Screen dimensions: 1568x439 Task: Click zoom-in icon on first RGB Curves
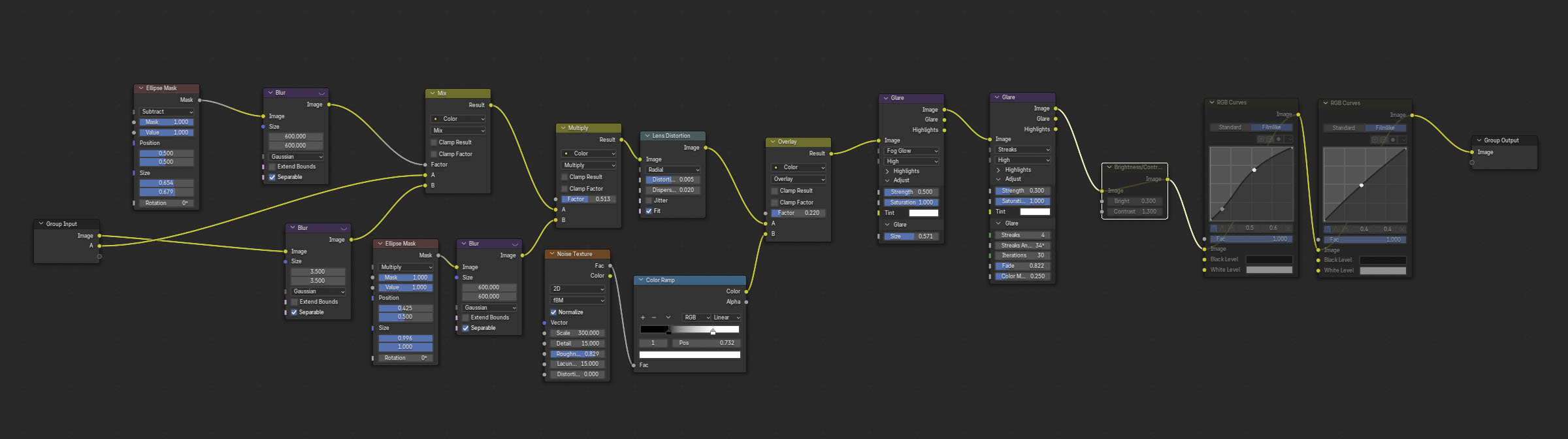pos(1261,139)
